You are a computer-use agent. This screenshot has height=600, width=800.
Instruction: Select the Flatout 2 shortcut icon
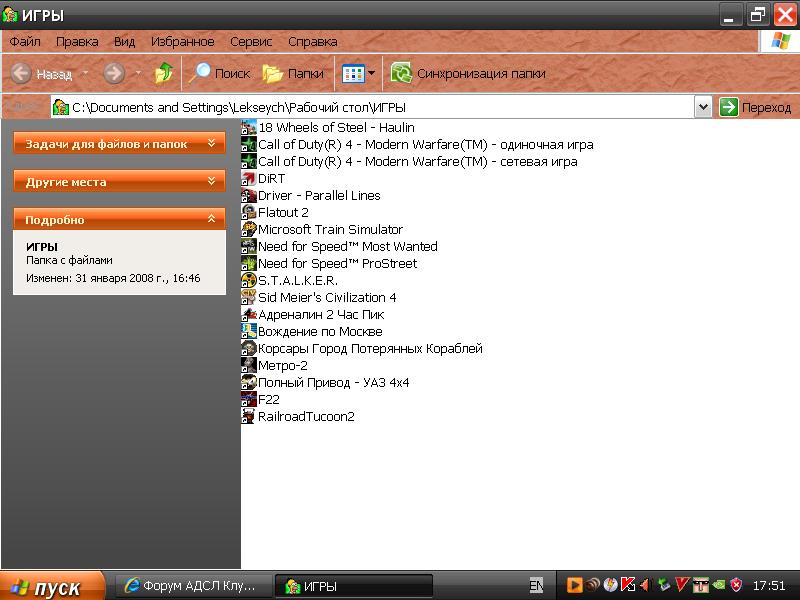point(248,212)
